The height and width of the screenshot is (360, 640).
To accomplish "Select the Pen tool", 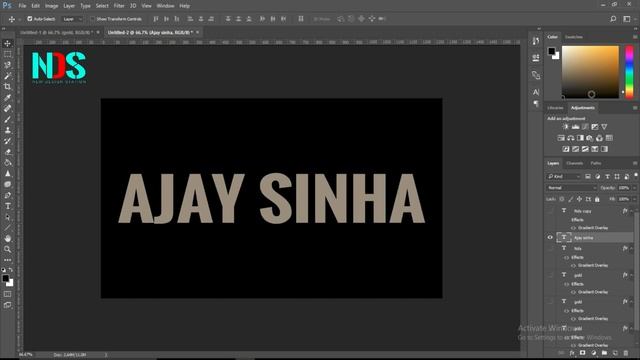I will pos(7,195).
